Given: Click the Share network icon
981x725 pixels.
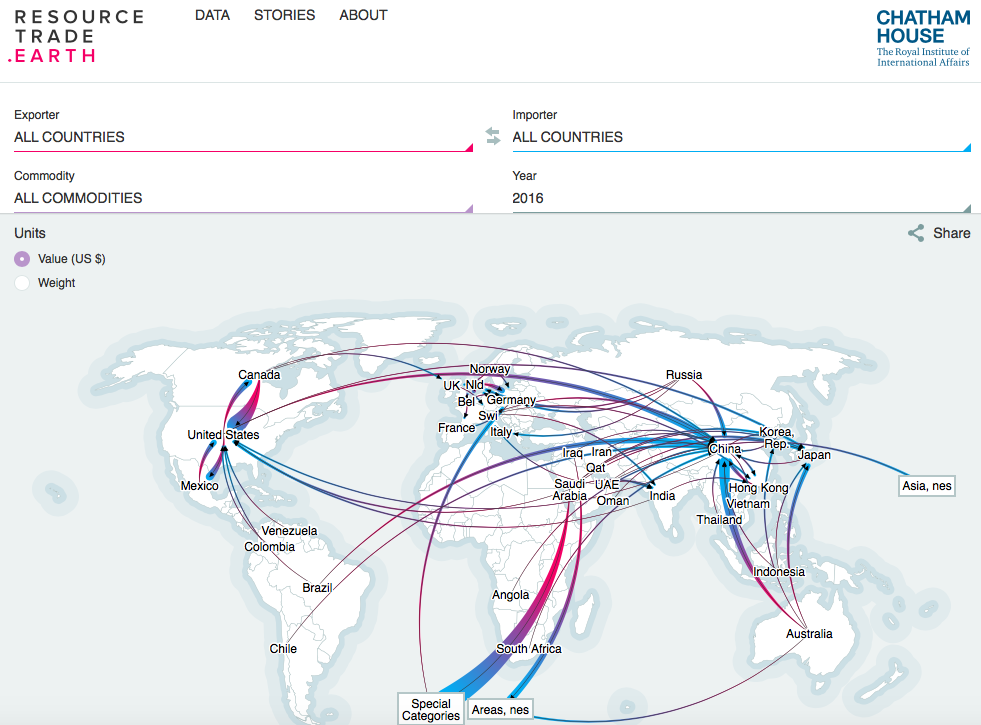Looking at the screenshot, I should (916, 233).
